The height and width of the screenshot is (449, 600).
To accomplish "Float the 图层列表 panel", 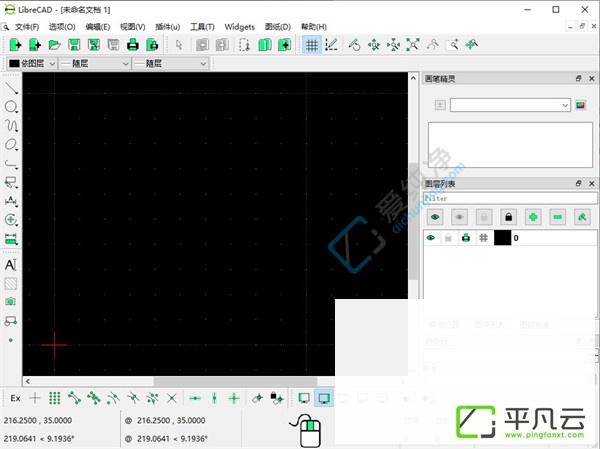I will coord(579,183).
